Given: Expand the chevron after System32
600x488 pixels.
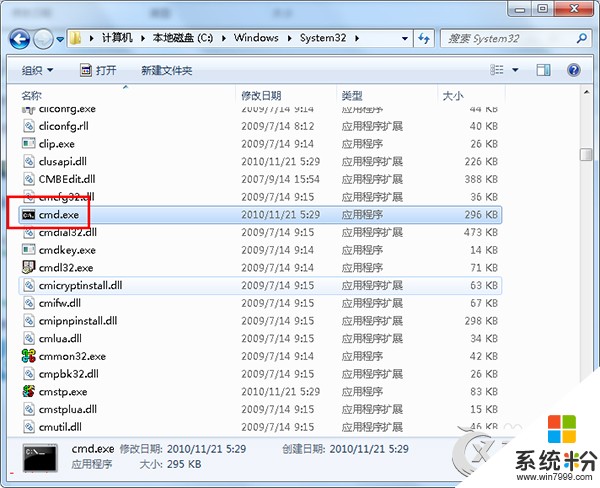Looking at the screenshot, I should (357, 38).
